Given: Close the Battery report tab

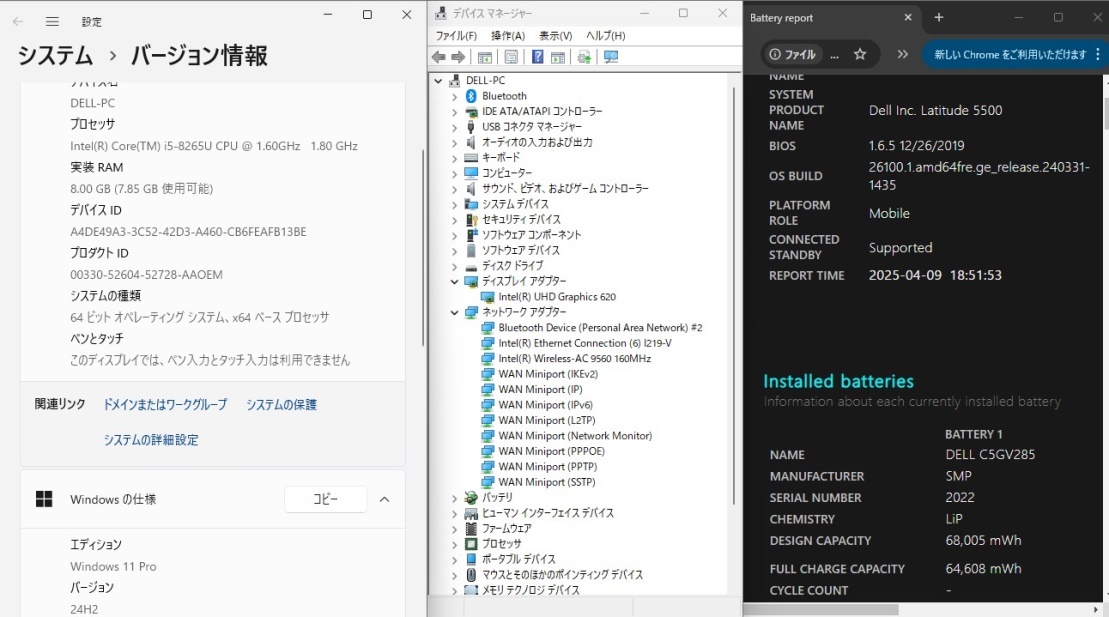Looking at the screenshot, I should [x=908, y=18].
